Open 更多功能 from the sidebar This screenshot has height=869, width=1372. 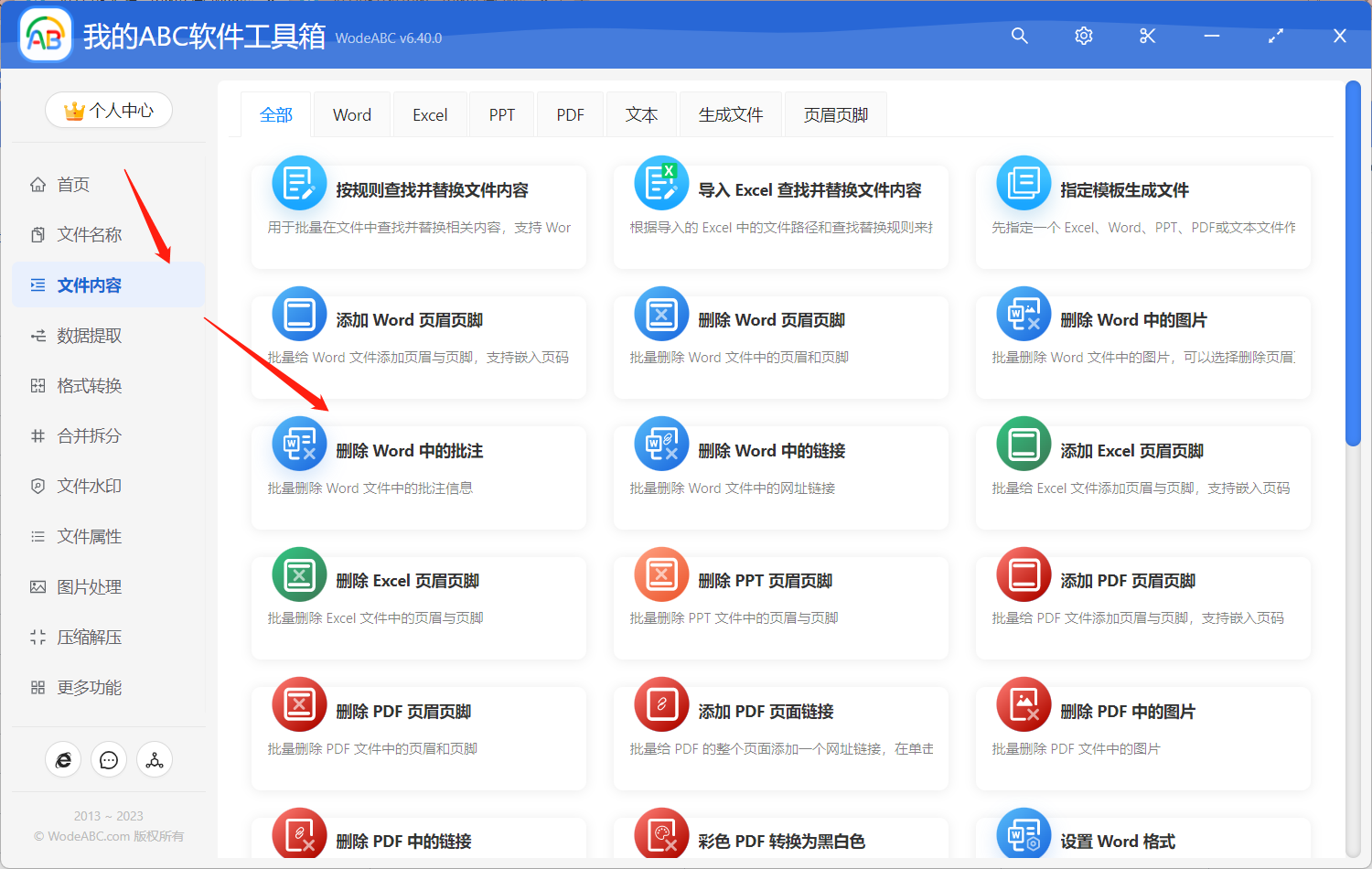(82, 687)
